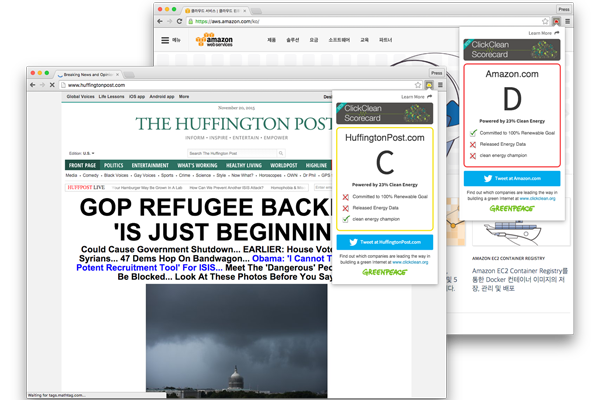600x400 pixels.
Task: Open the Sports subsection link
Action: 167,175
